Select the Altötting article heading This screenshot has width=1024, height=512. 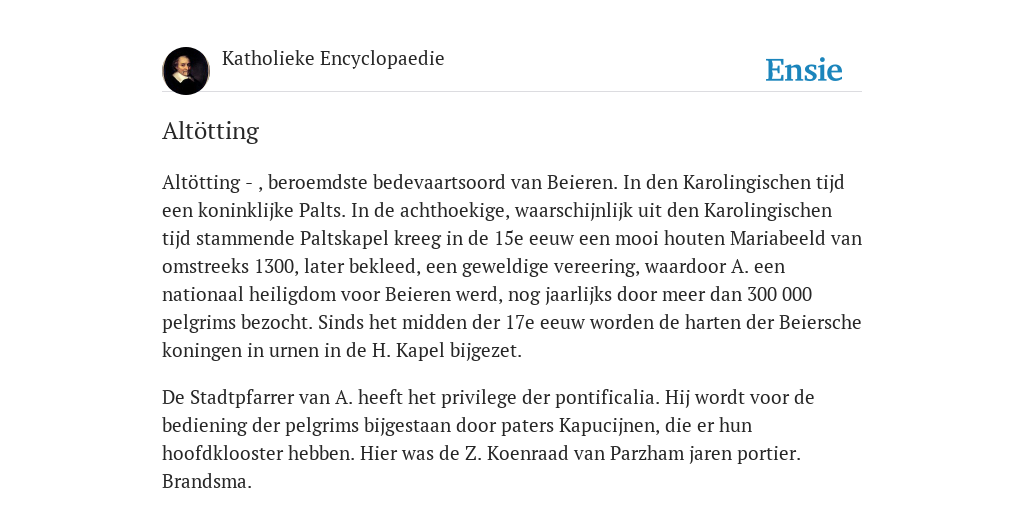(x=210, y=131)
